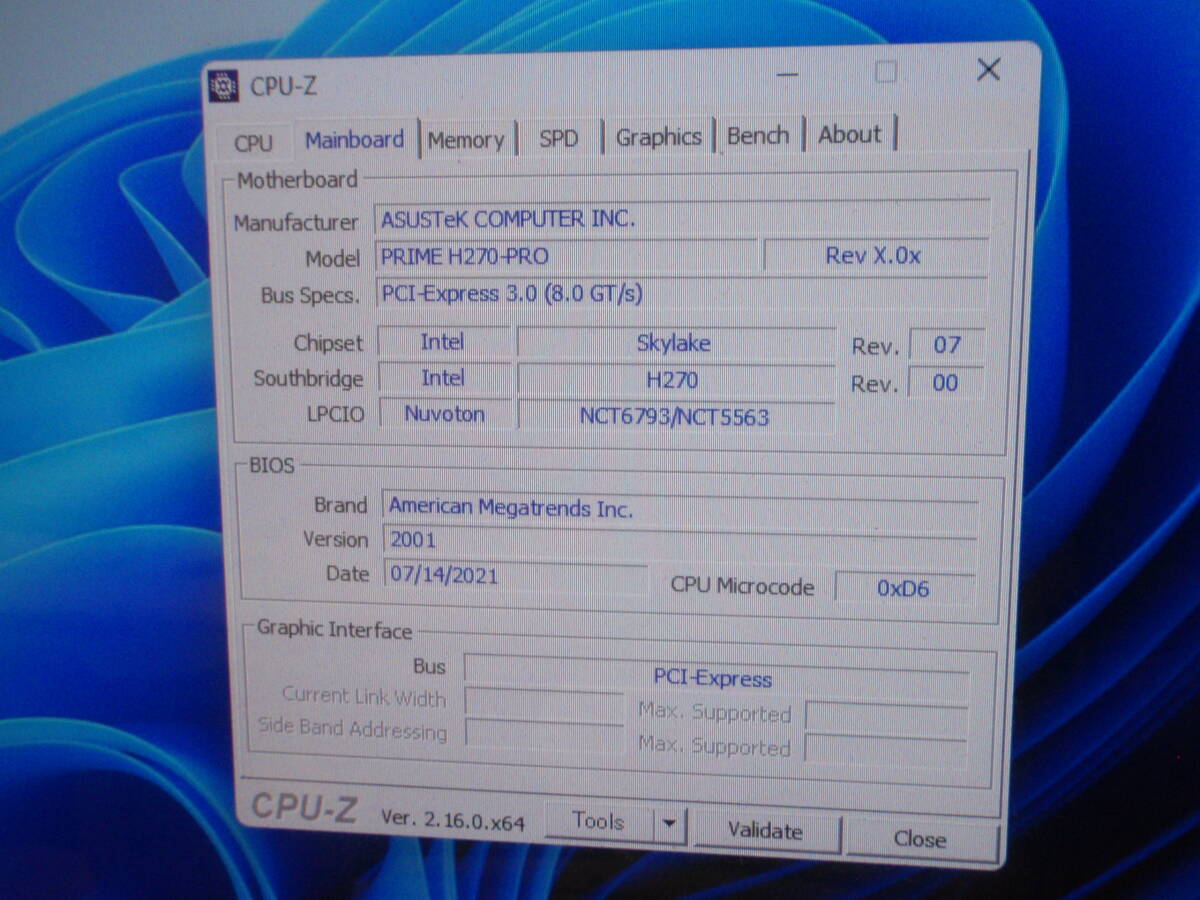This screenshot has height=900, width=1200.
Task: Click the empty Side Band Addressing field
Action: [544, 737]
